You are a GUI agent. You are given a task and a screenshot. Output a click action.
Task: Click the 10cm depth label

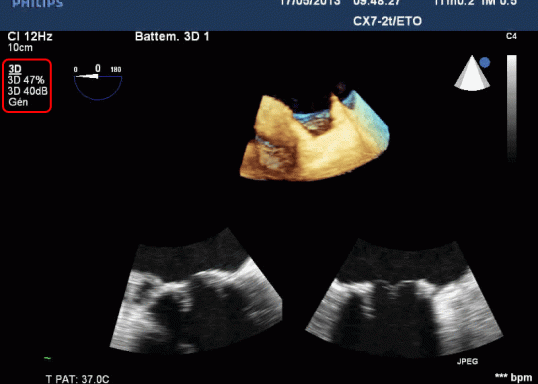[x=20, y=47]
